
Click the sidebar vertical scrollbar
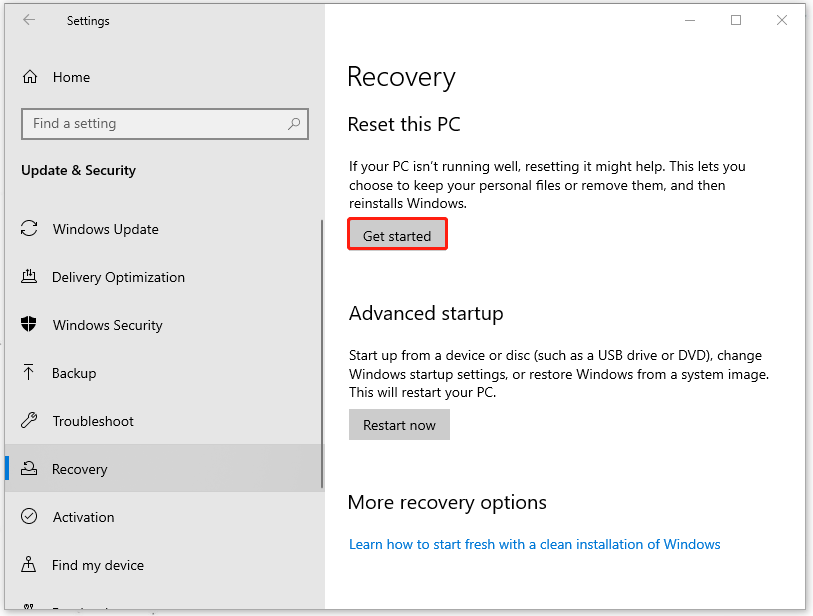point(321,350)
